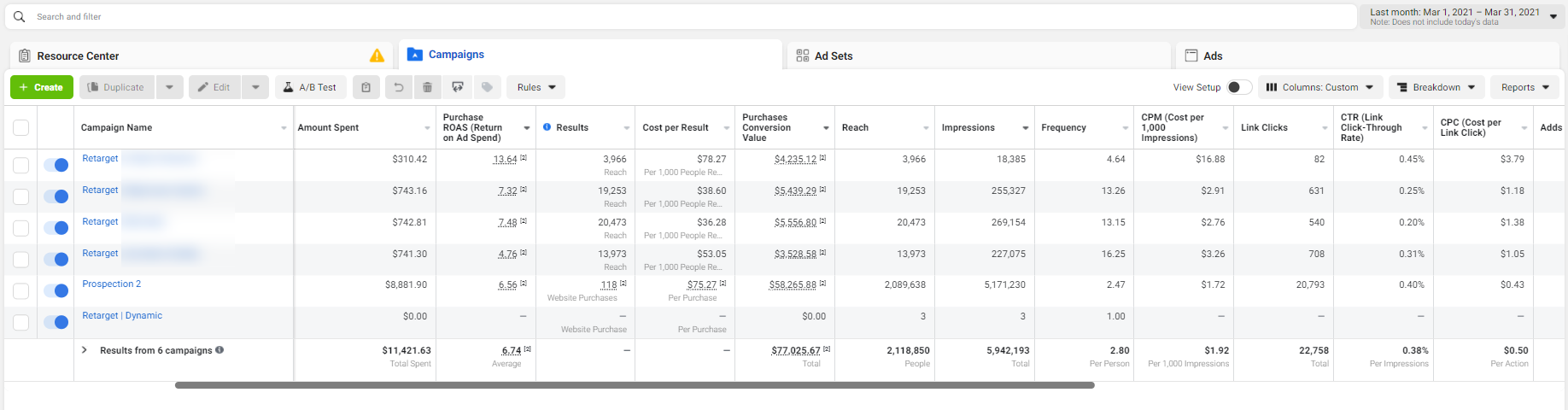Click info icon beside Results from 6 campaigns
Image resolution: width=1568 pixels, height=410 pixels.
click(219, 350)
